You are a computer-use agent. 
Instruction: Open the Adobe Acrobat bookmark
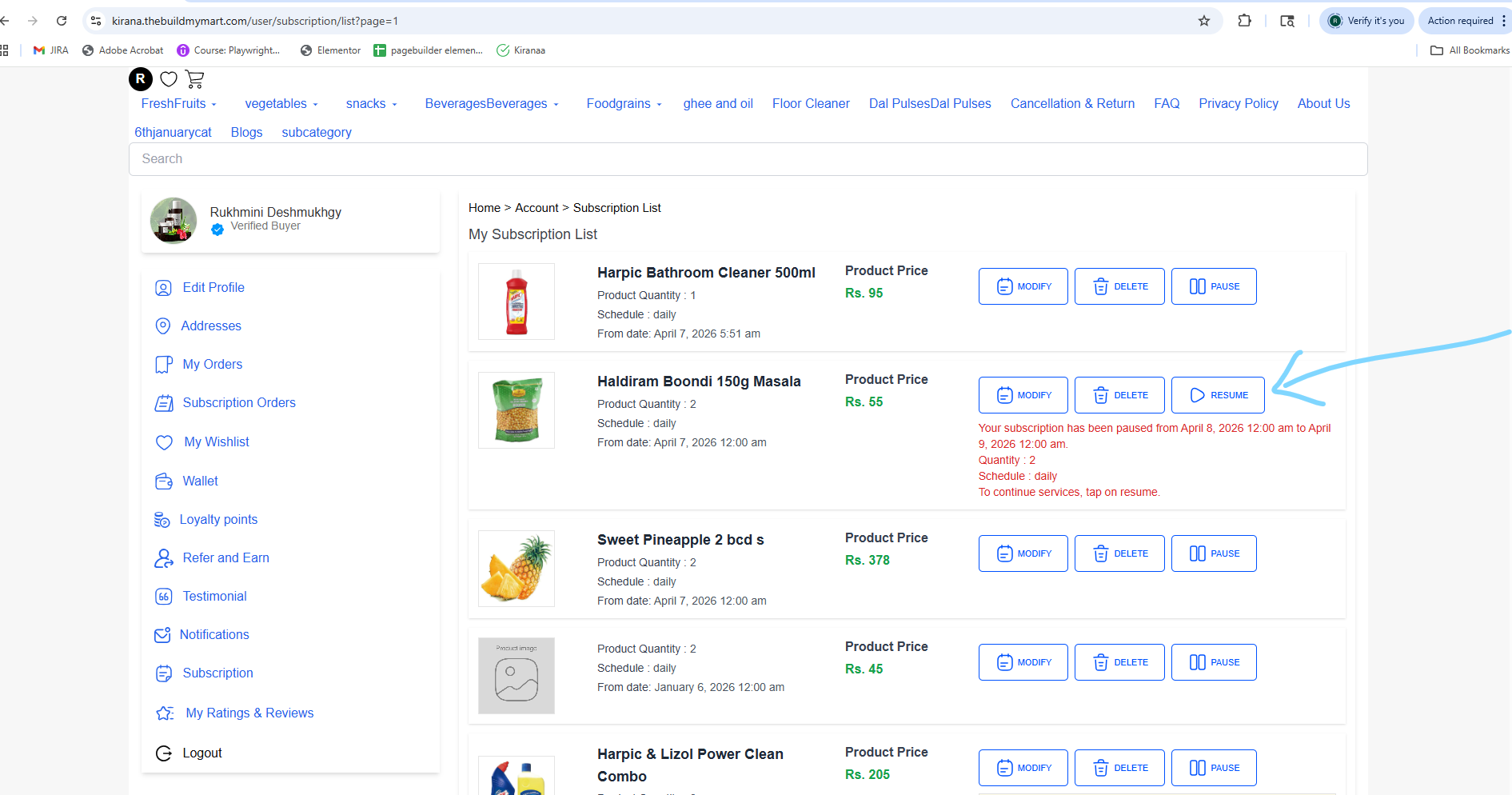123,50
